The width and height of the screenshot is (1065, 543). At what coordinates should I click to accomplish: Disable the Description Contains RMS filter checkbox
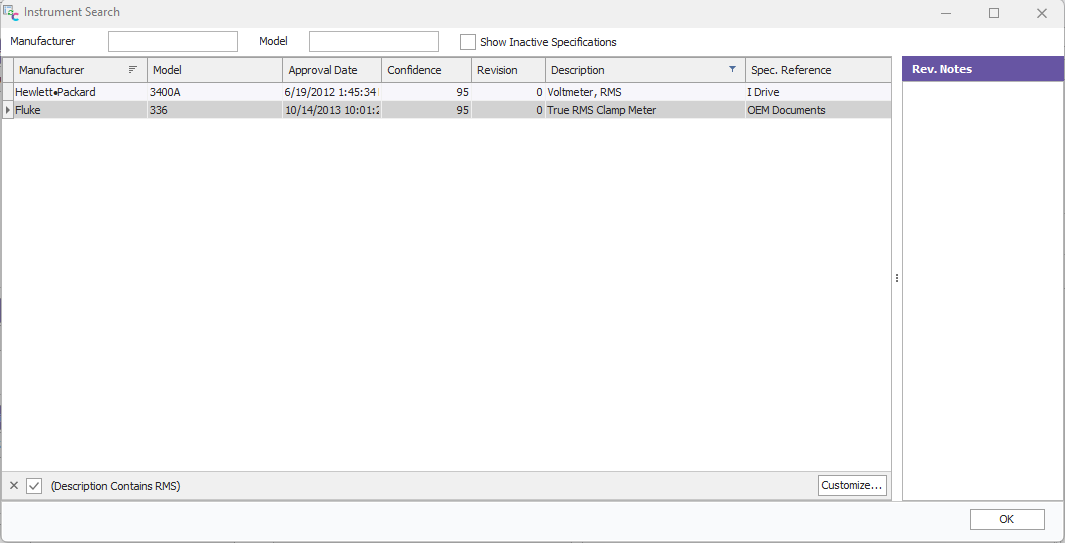tap(34, 486)
